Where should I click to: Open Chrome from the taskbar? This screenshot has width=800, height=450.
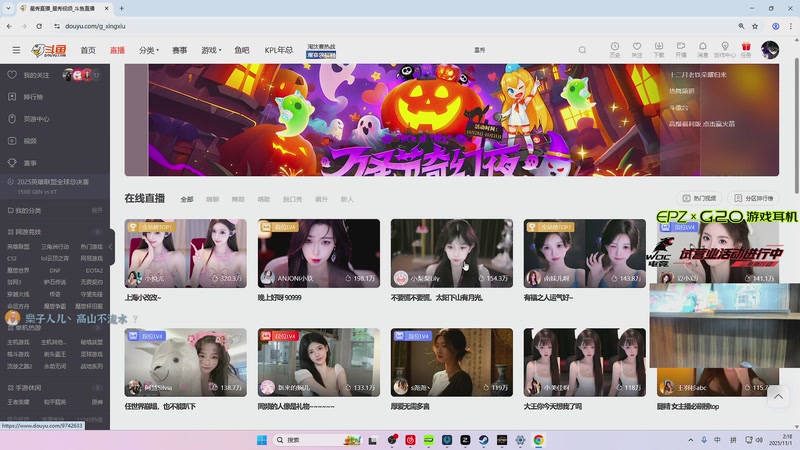click(538, 440)
